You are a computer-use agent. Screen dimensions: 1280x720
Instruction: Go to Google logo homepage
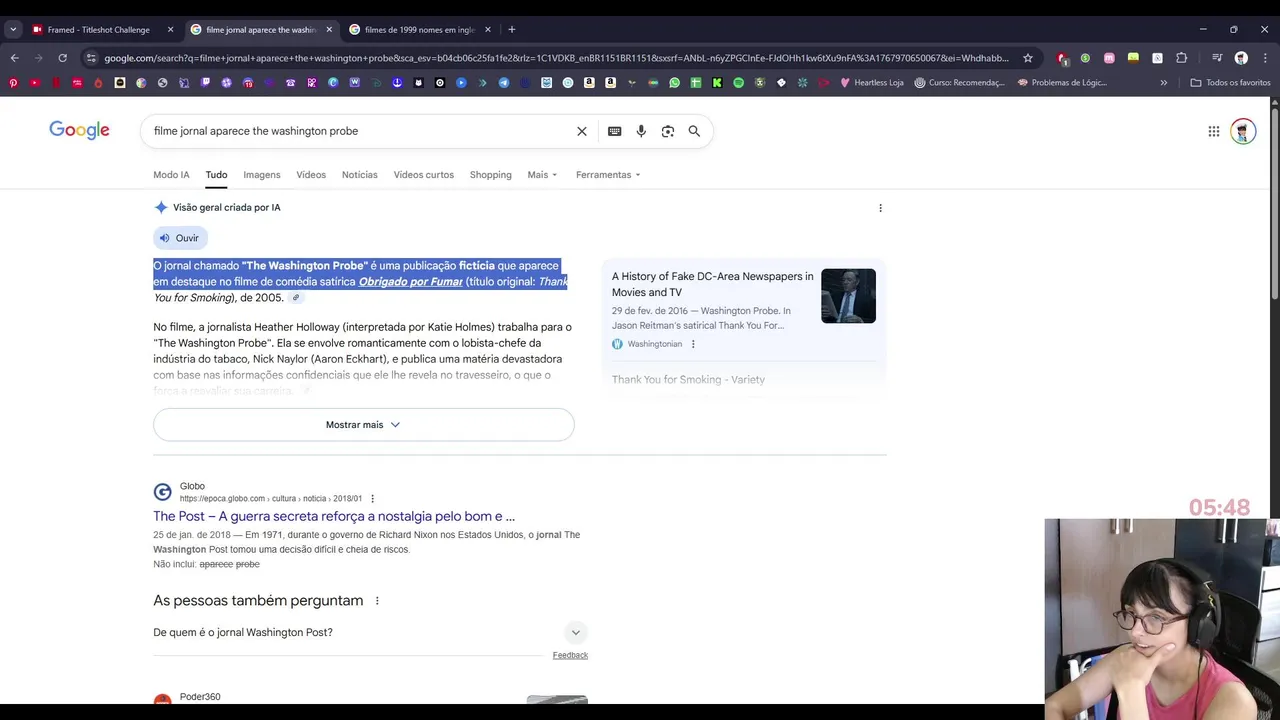point(79,130)
